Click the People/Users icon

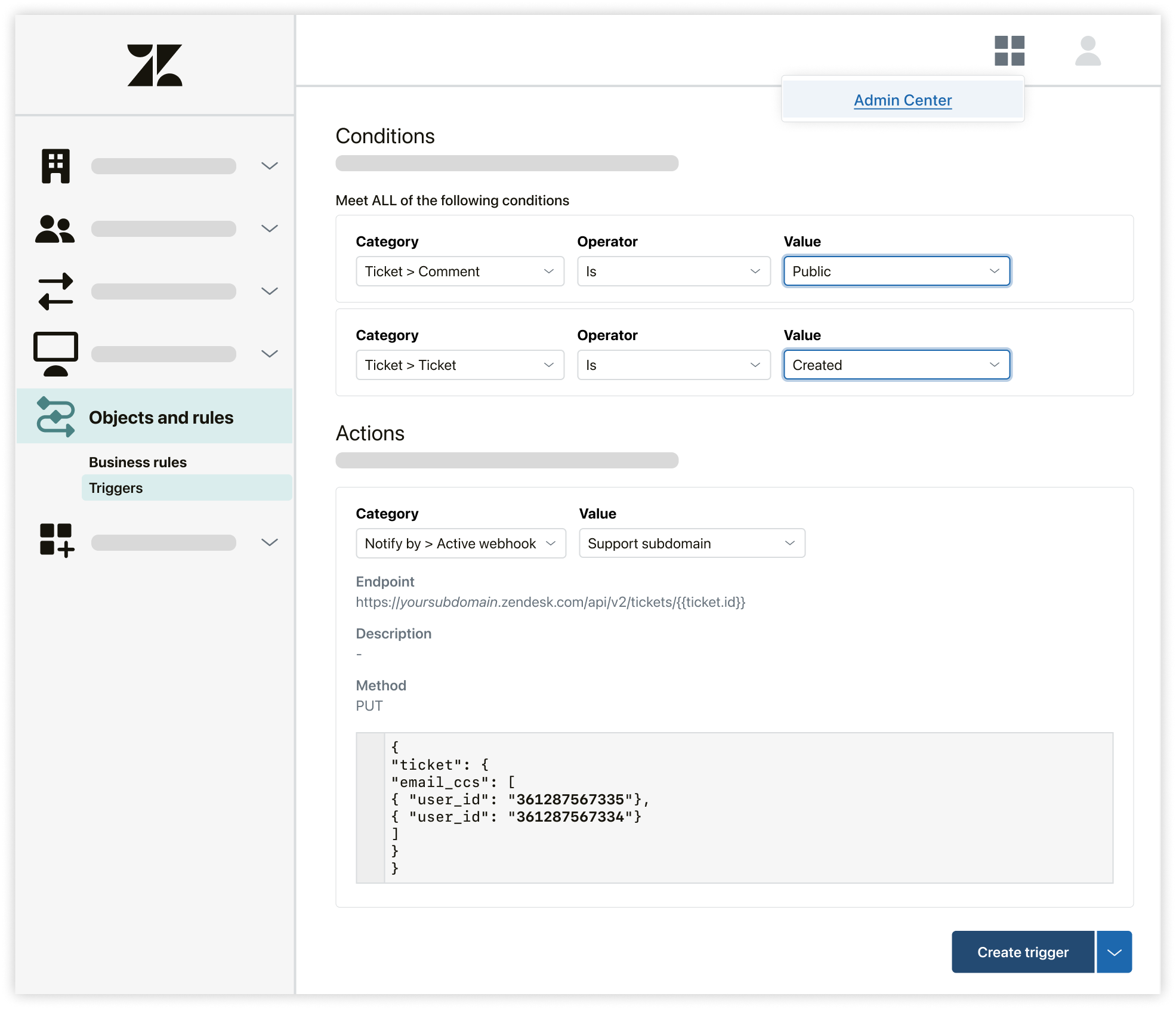tap(56, 229)
